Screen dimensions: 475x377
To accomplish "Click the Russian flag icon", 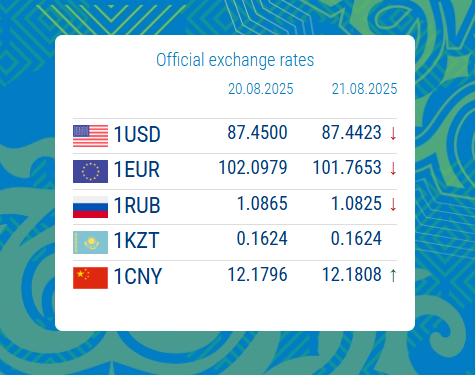I will pyautogui.click(x=90, y=207).
